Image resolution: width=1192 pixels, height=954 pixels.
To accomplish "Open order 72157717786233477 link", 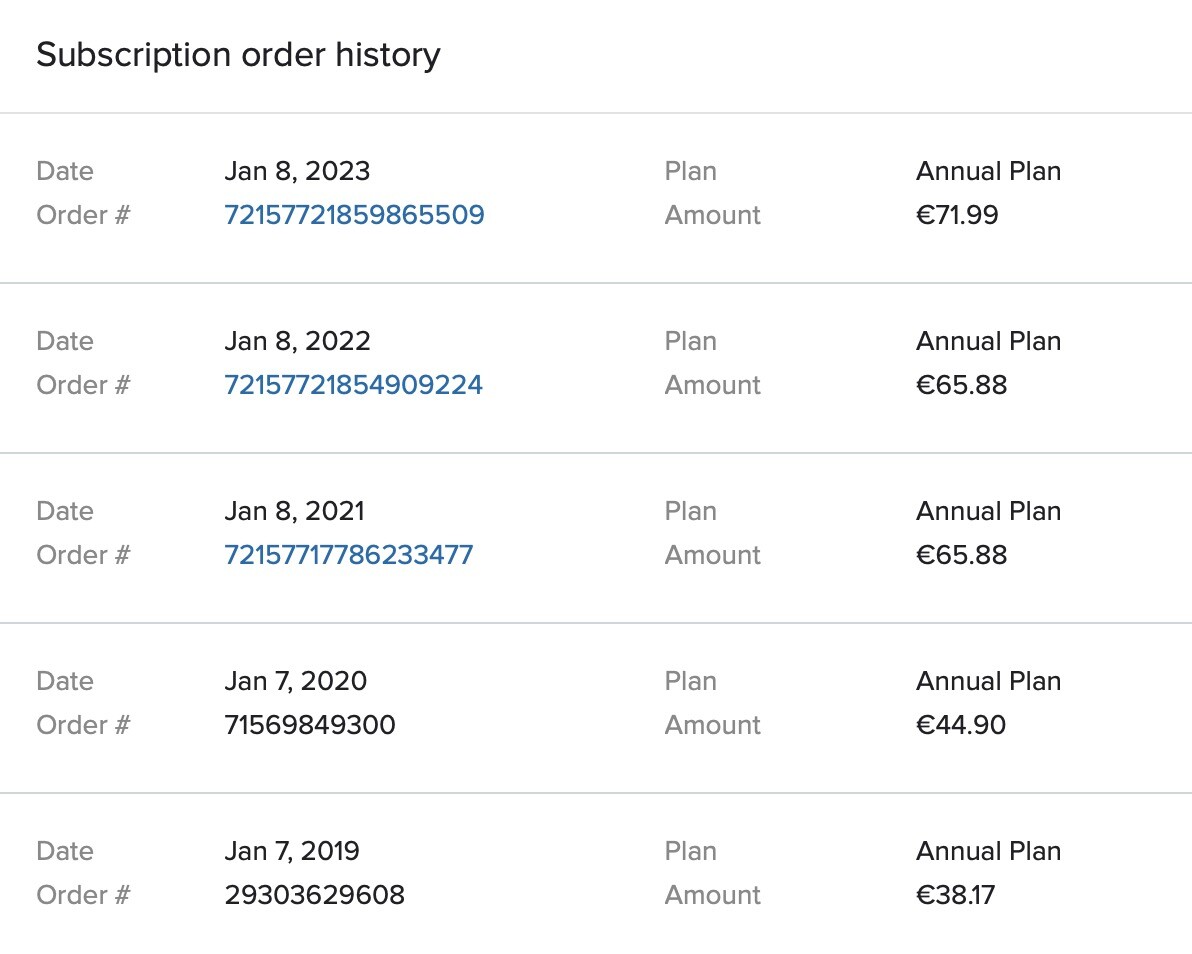I will click(x=349, y=555).
